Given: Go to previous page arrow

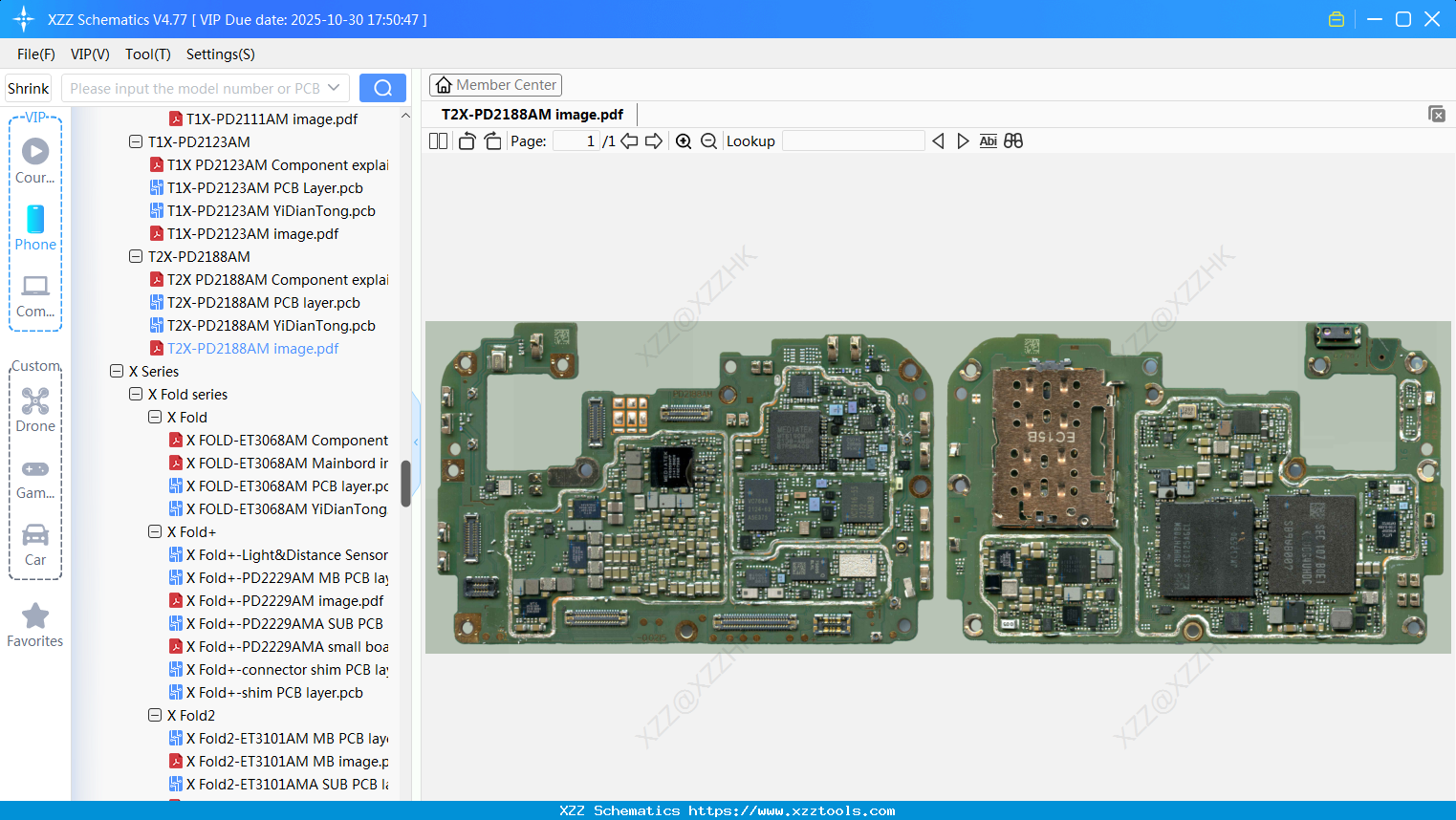Looking at the screenshot, I should (x=629, y=141).
